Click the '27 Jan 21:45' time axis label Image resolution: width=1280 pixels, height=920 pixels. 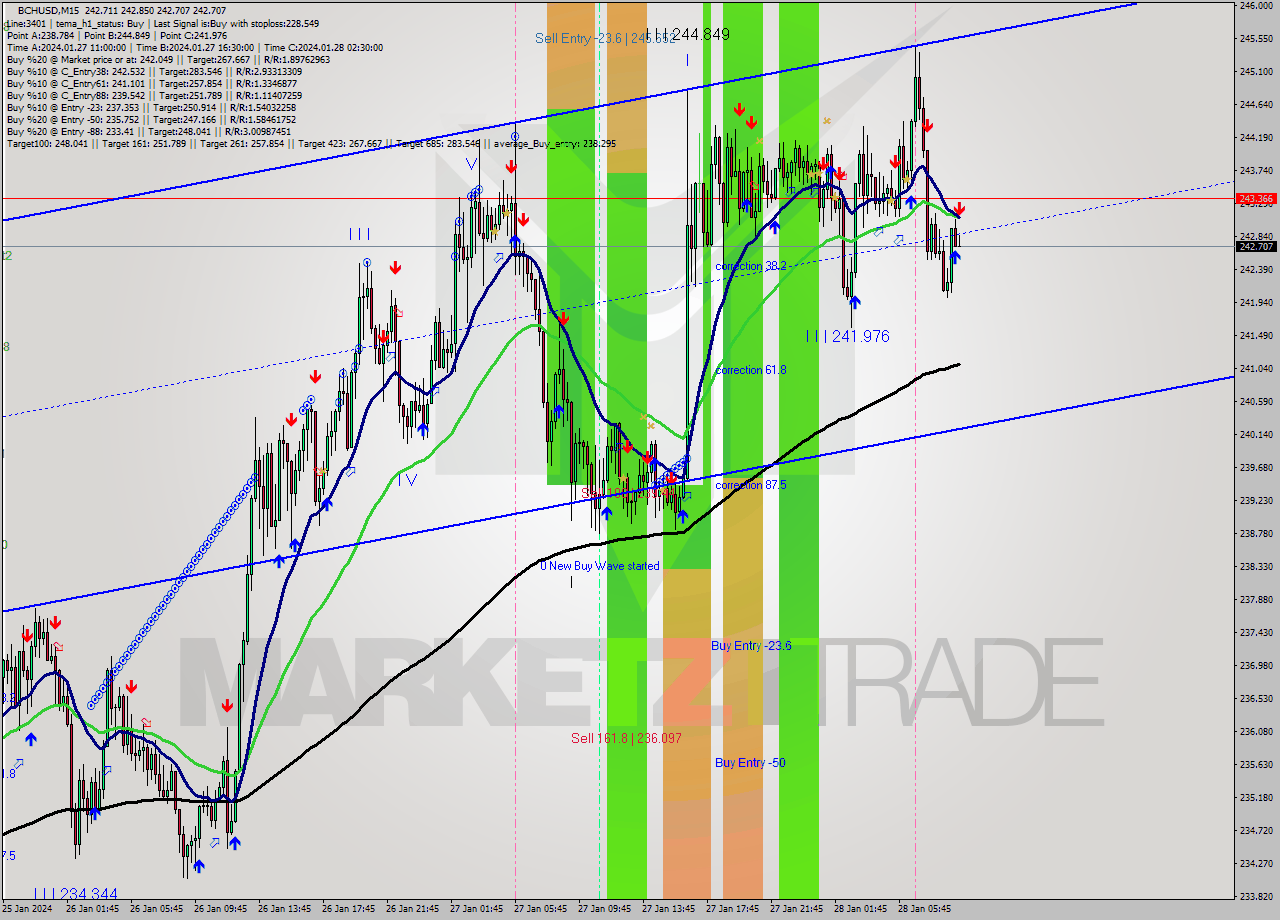795,909
